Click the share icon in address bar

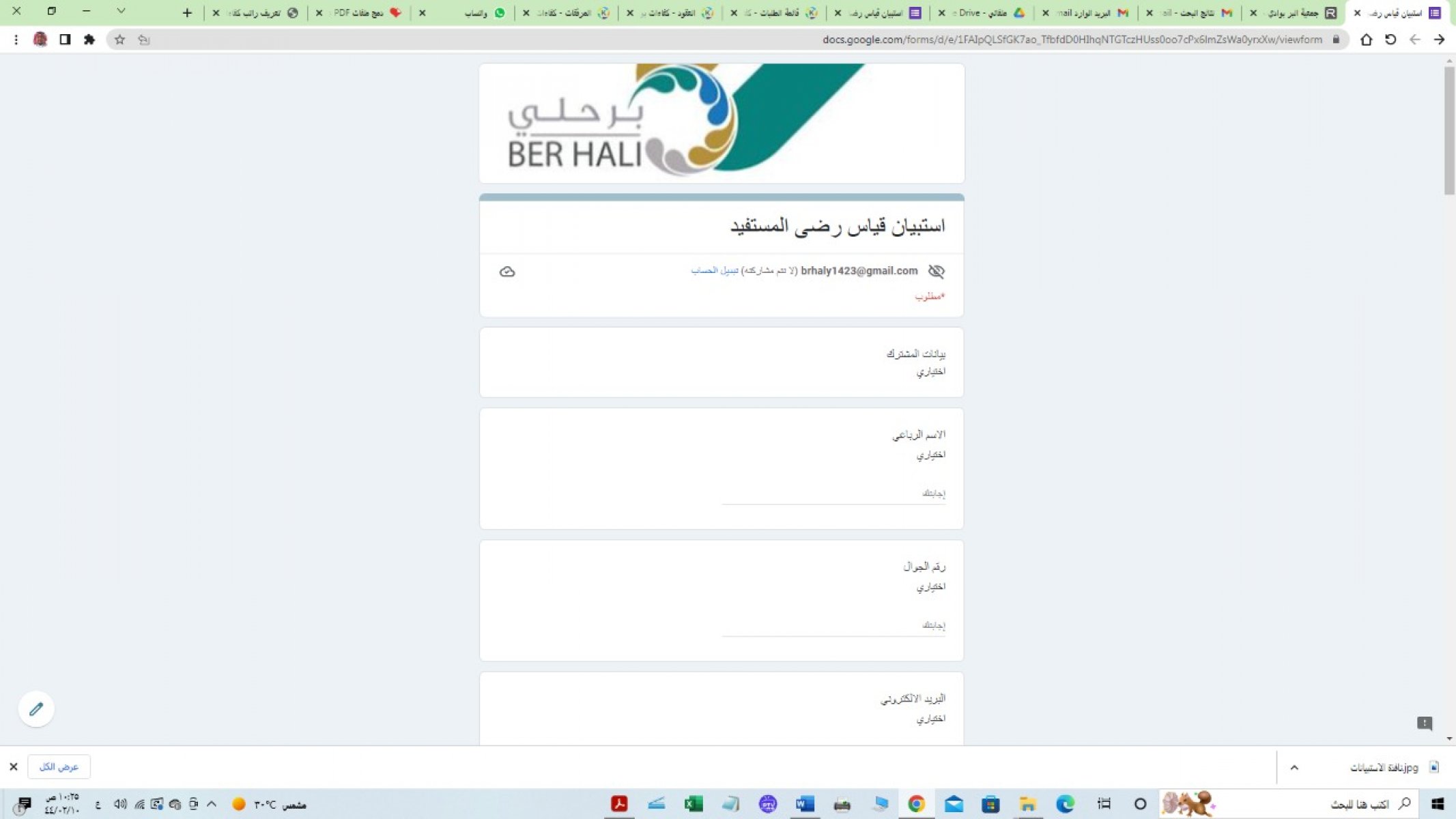tap(143, 40)
